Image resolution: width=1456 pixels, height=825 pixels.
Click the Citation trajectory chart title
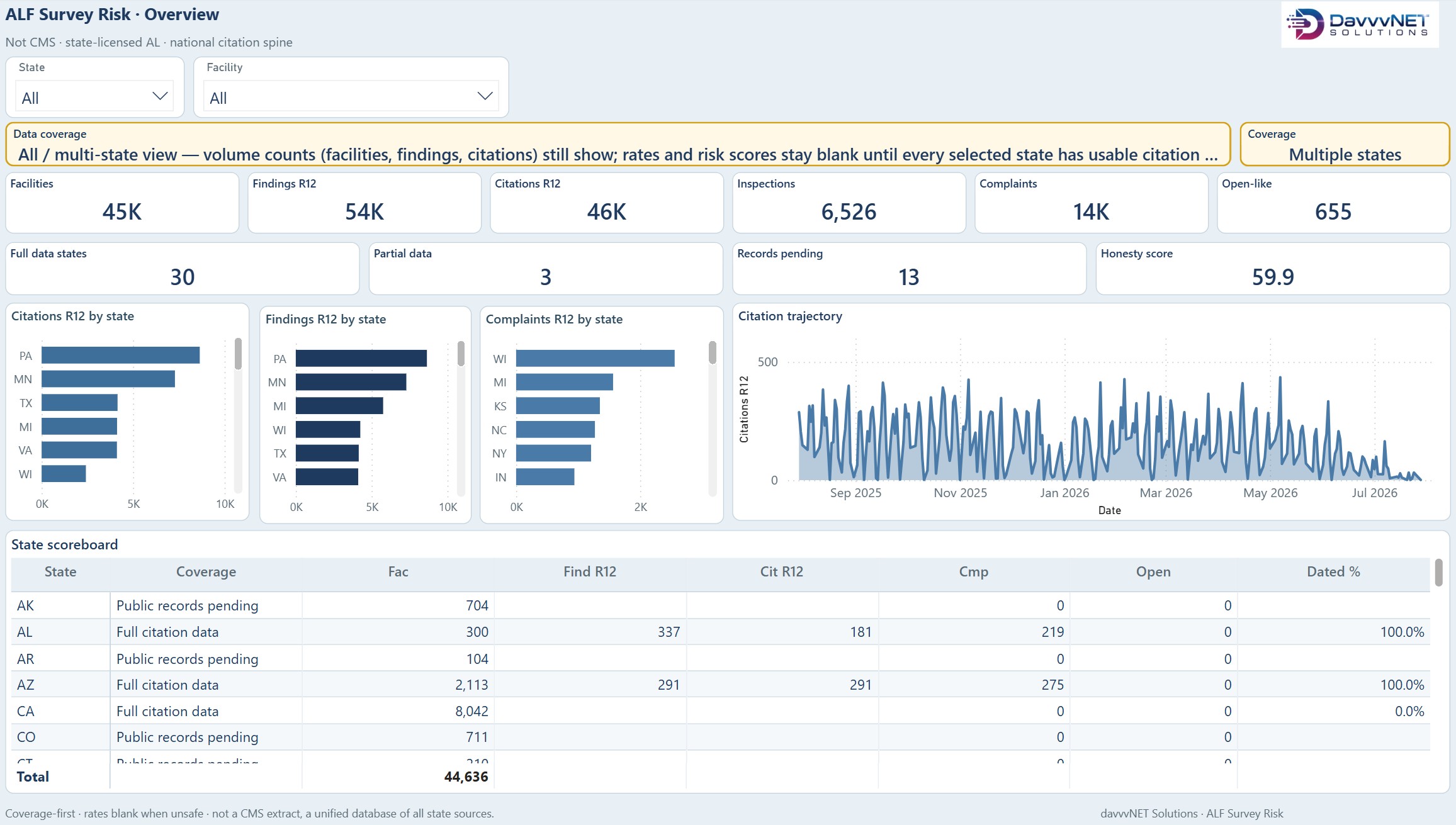[790, 316]
